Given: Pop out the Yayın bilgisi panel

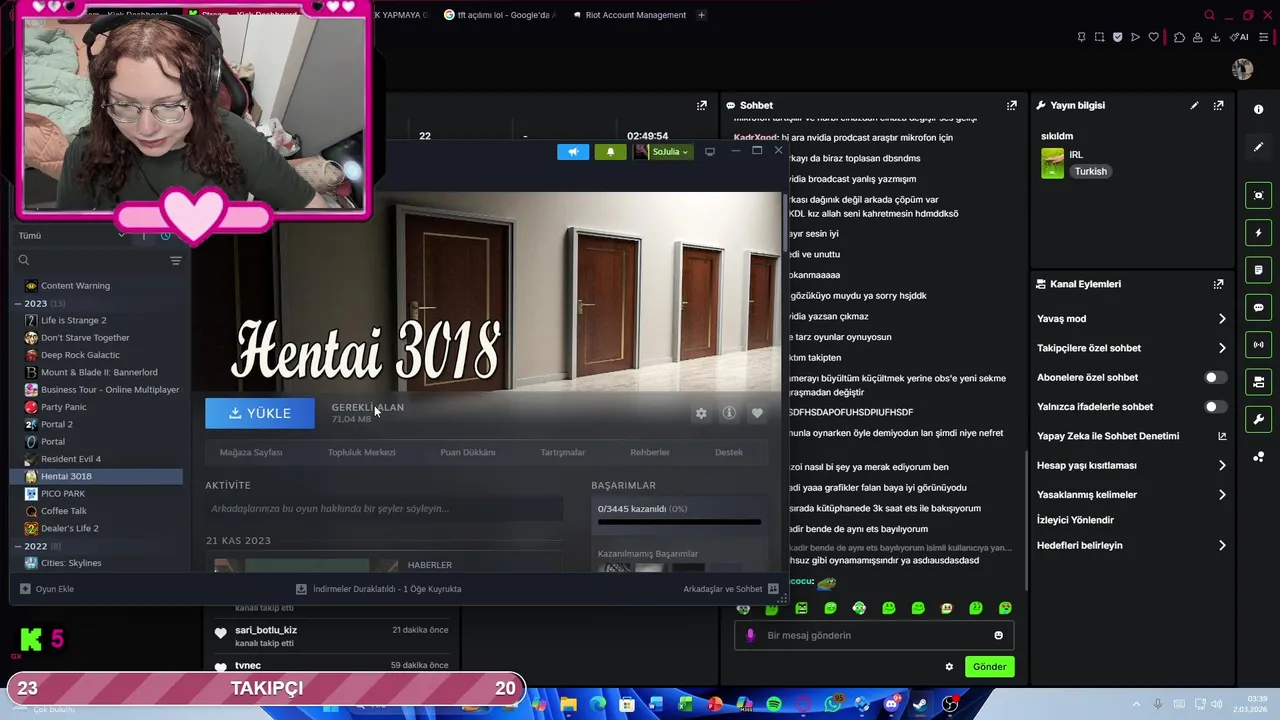Looking at the screenshot, I should (1218, 105).
